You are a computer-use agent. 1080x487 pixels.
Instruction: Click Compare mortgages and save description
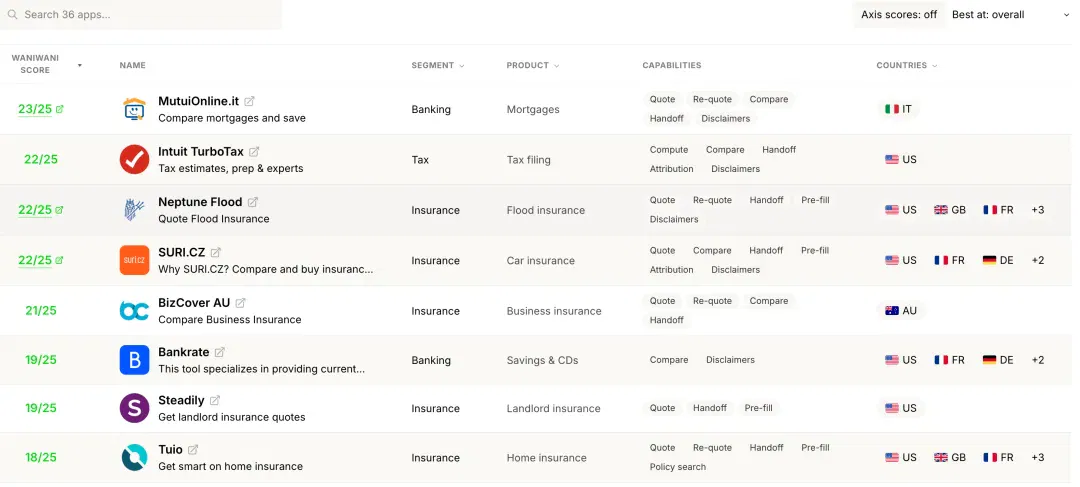click(231, 118)
